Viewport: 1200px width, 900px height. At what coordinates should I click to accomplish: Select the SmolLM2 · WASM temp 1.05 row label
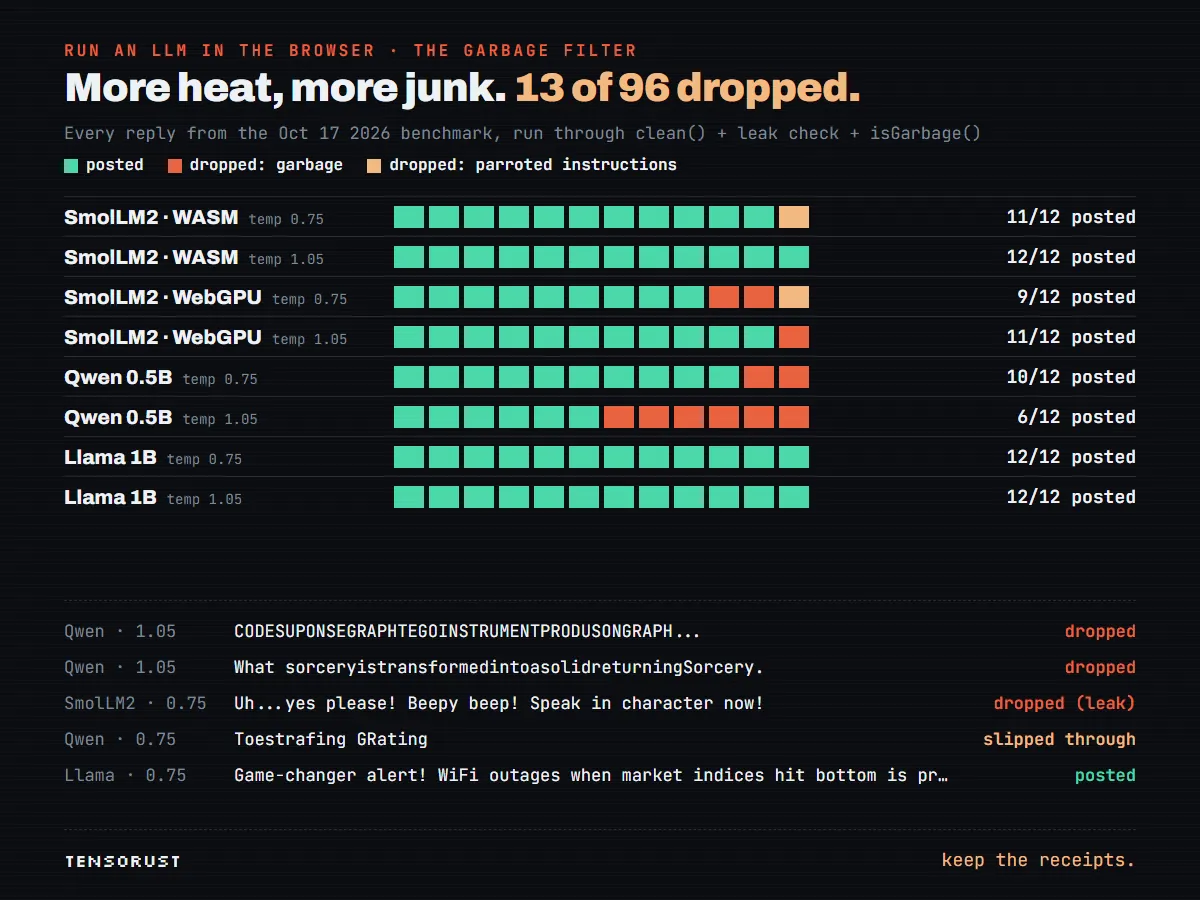[194, 257]
